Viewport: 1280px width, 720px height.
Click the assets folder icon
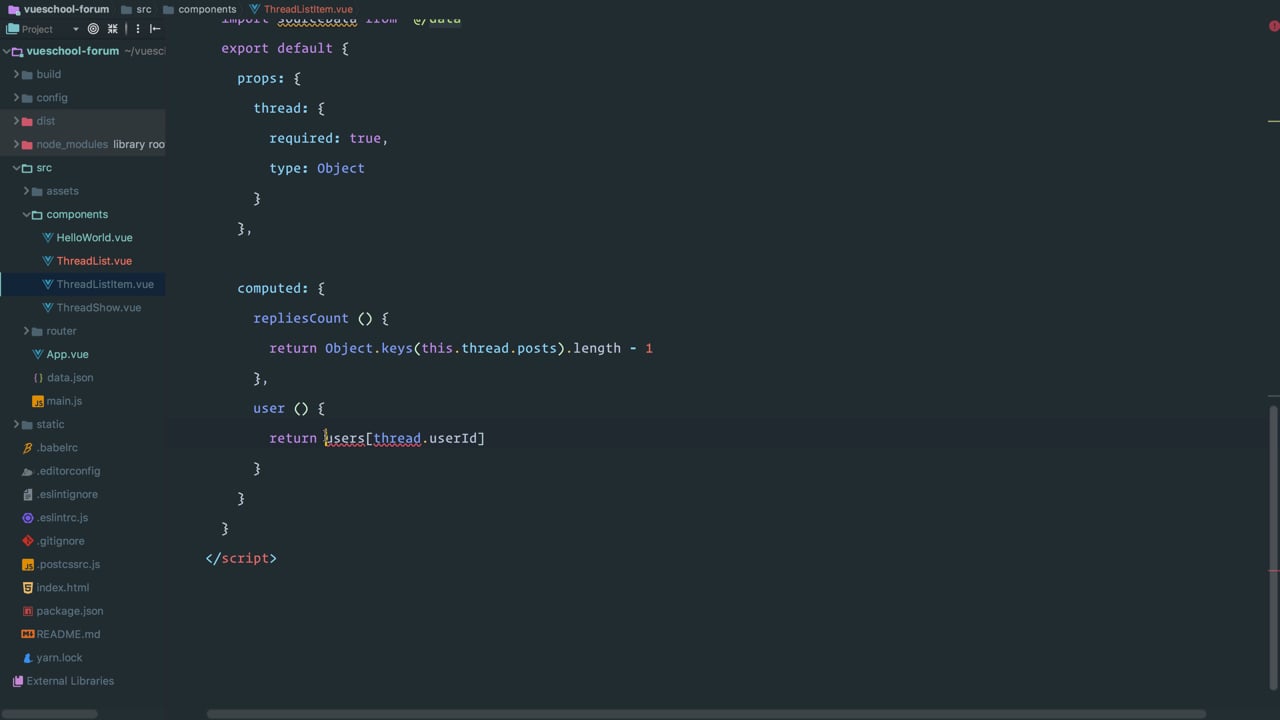tap(37, 191)
